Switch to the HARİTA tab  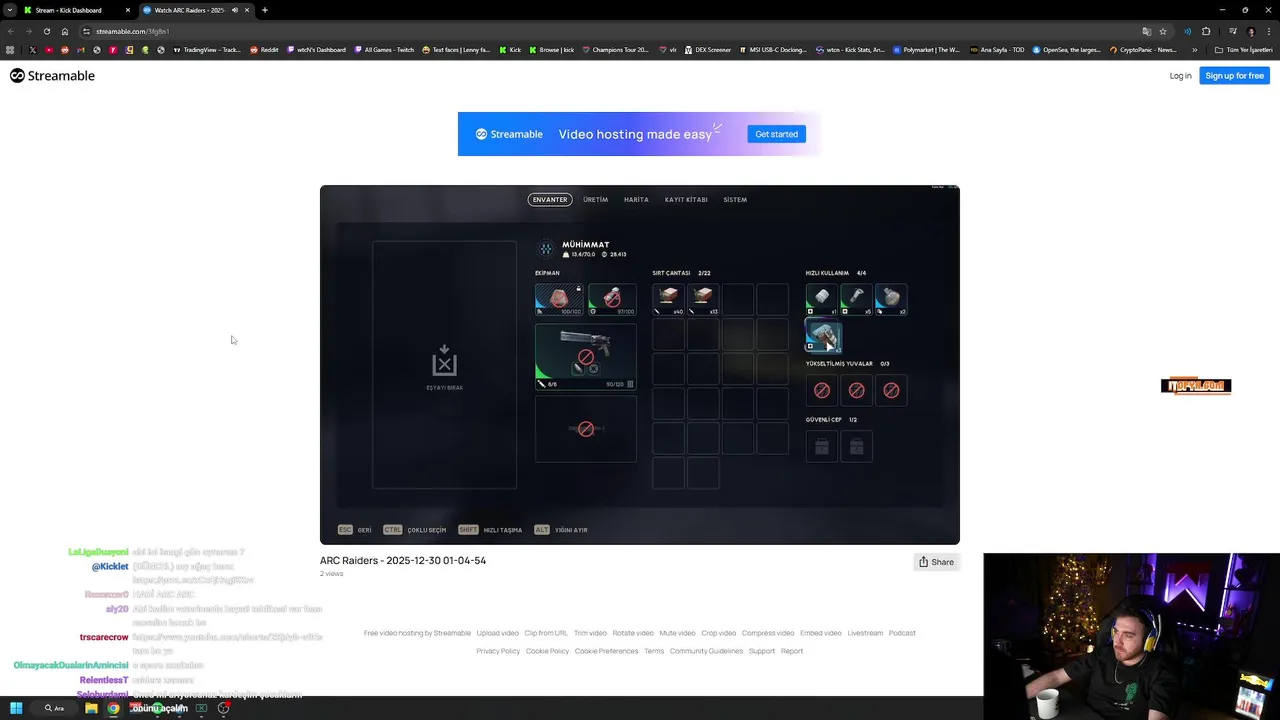point(636,199)
